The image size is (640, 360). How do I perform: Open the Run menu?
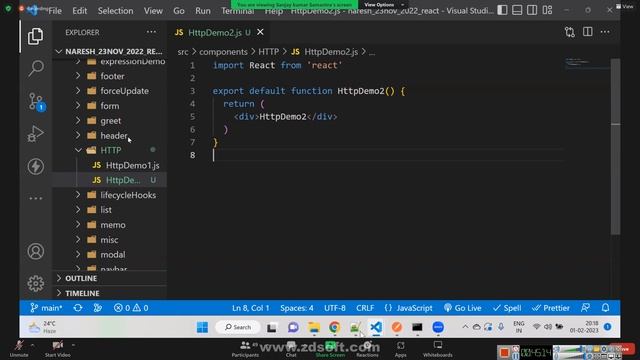[x=203, y=11]
